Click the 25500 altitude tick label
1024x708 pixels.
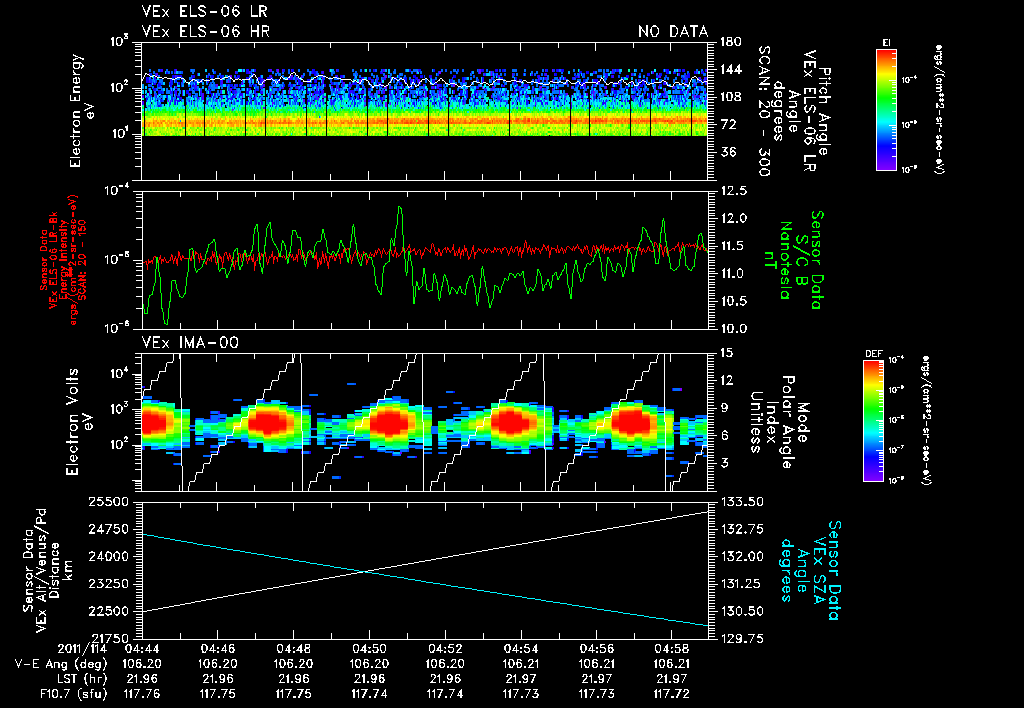[108, 502]
